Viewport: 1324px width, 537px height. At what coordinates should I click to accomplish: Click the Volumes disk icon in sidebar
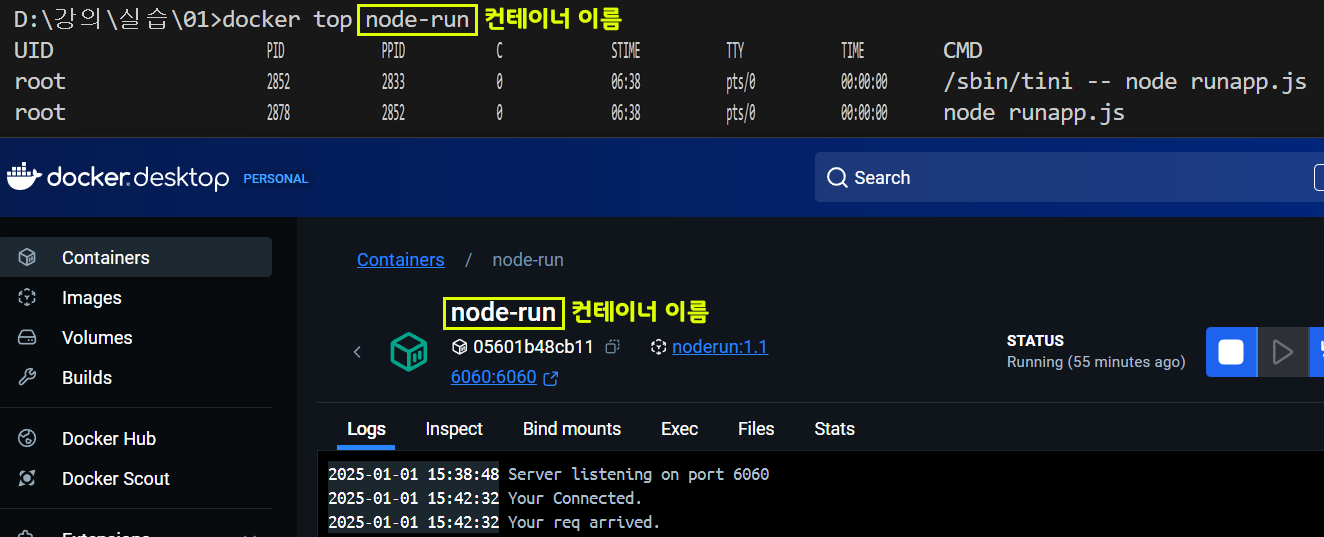coord(28,337)
